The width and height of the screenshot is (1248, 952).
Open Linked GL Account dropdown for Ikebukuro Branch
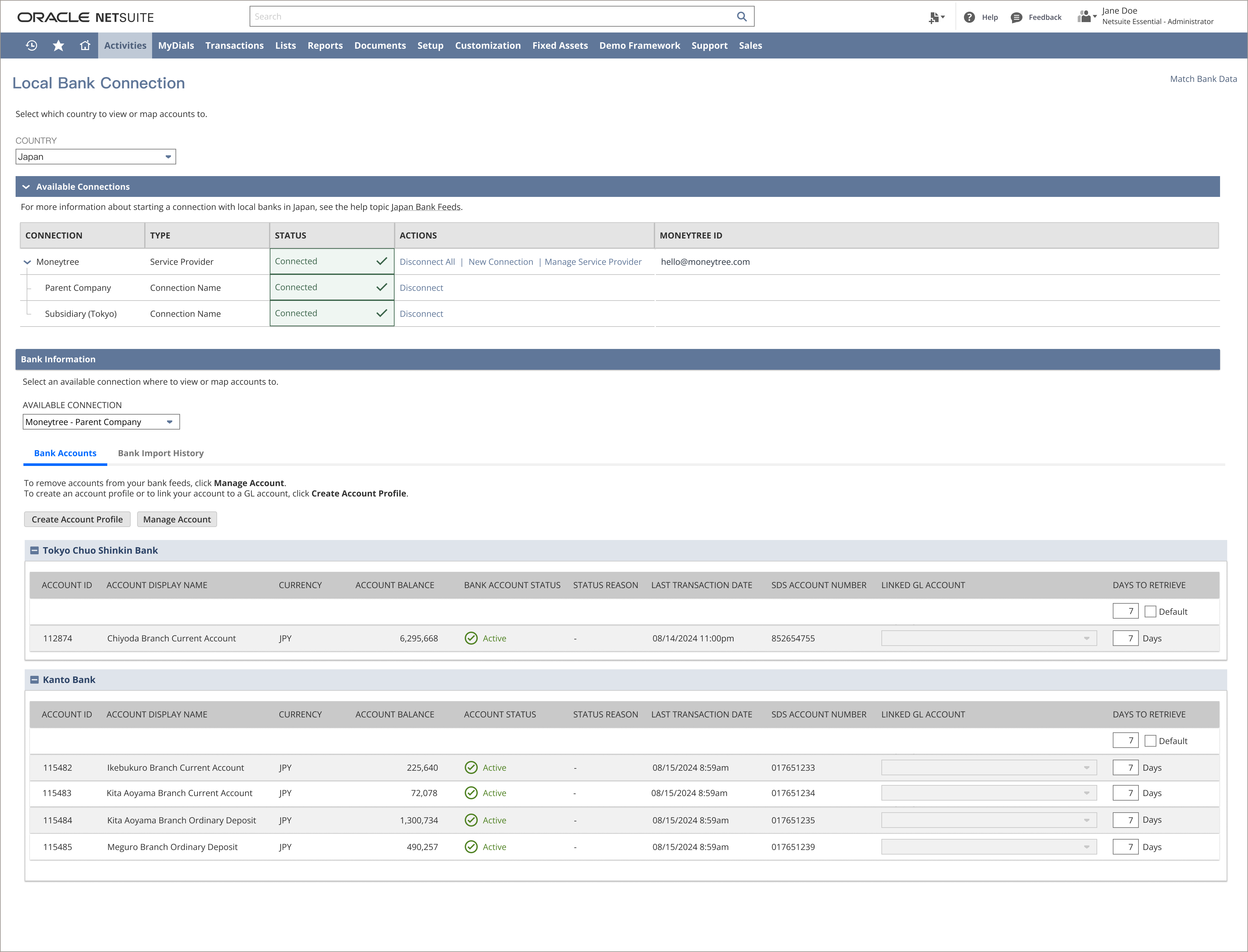(x=989, y=767)
